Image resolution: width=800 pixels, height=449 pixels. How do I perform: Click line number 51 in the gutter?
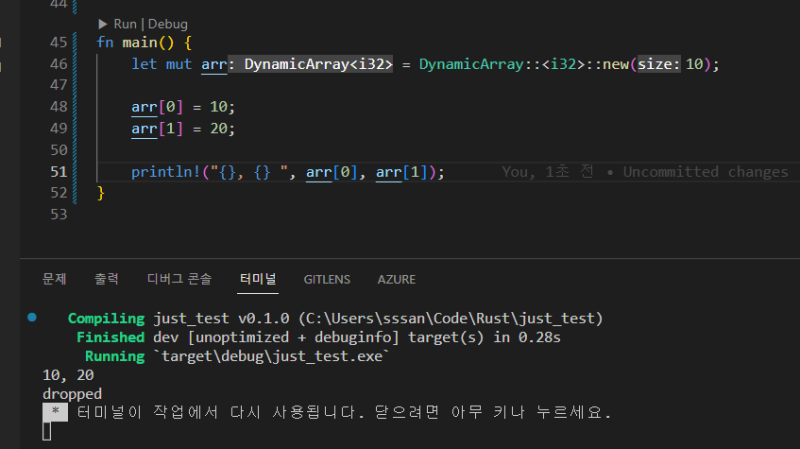tap(57, 171)
